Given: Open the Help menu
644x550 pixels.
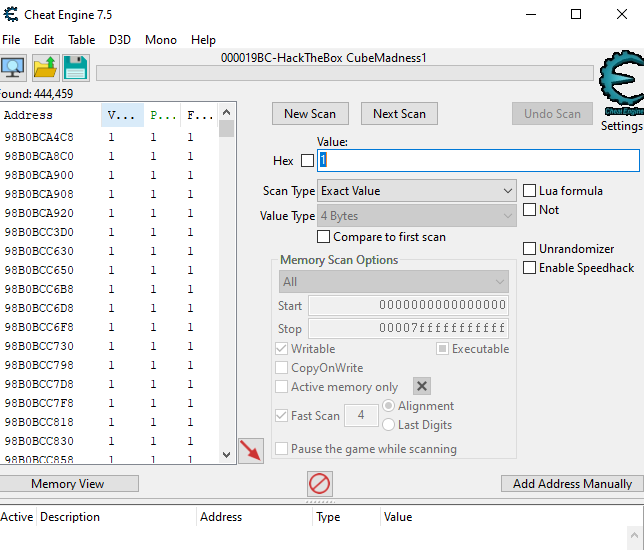Looking at the screenshot, I should pos(203,40).
